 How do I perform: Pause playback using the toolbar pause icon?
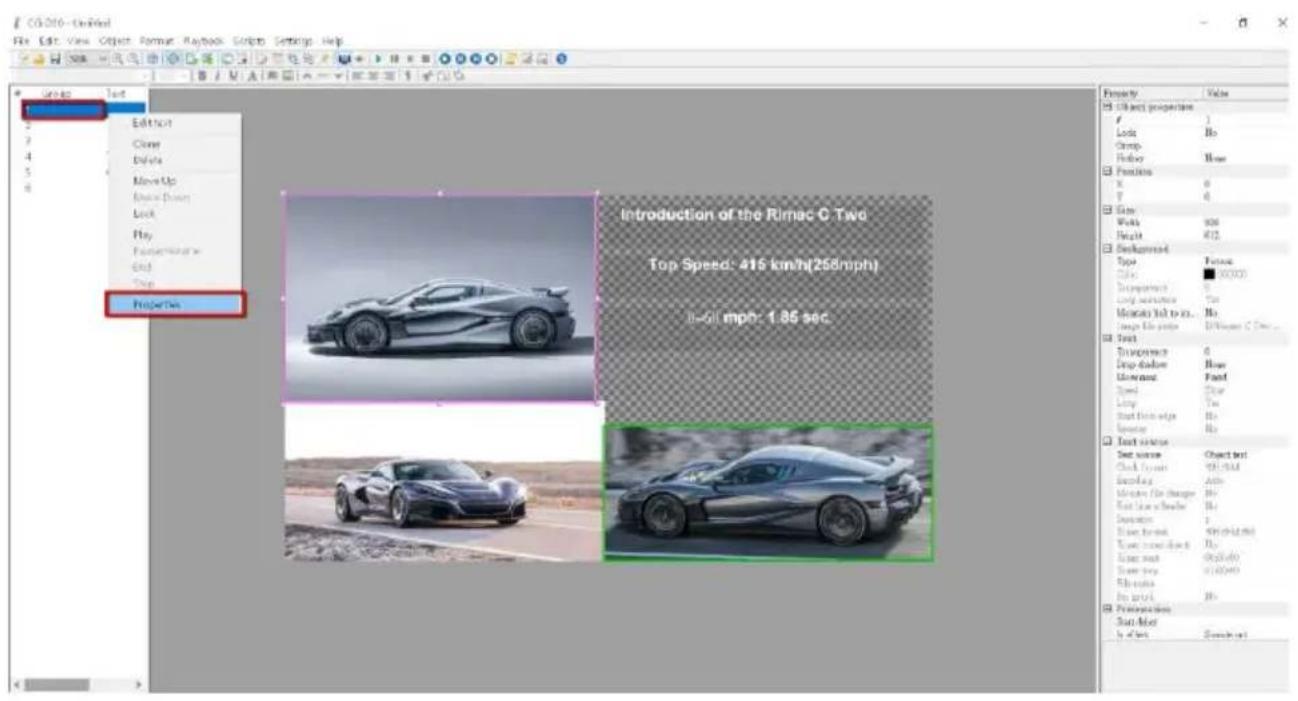[x=394, y=59]
